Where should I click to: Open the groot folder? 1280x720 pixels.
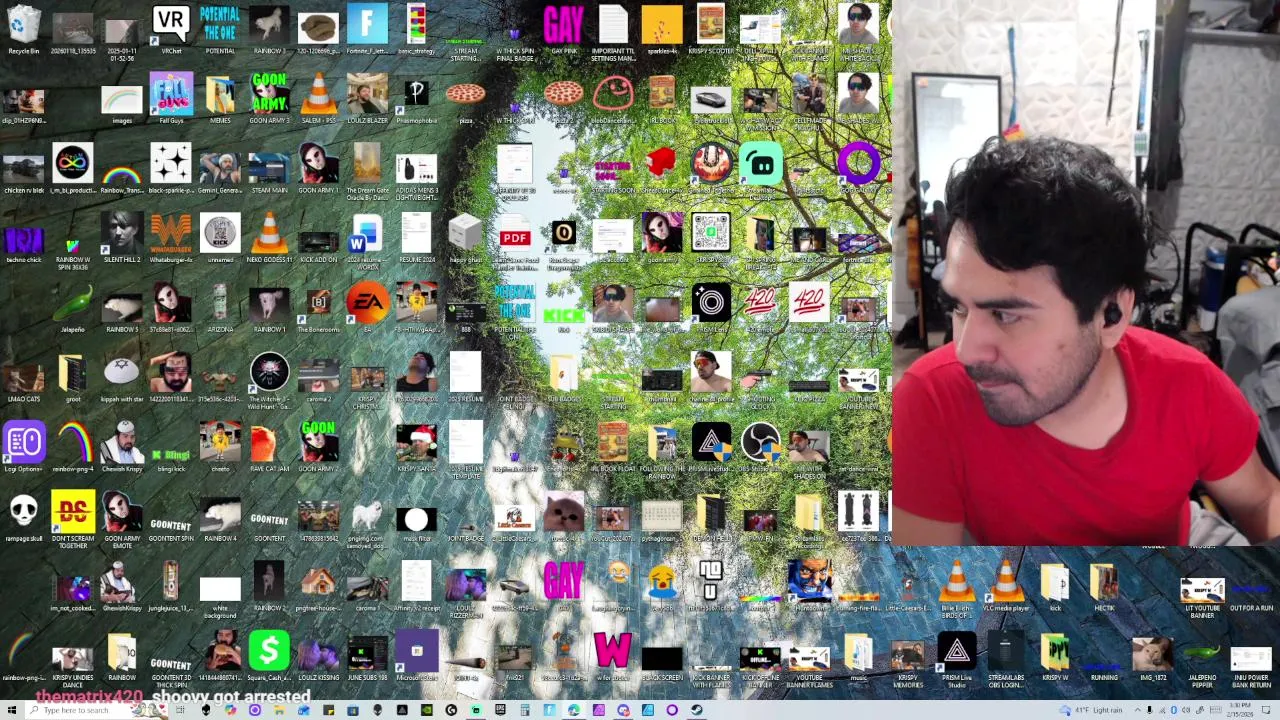[73, 377]
